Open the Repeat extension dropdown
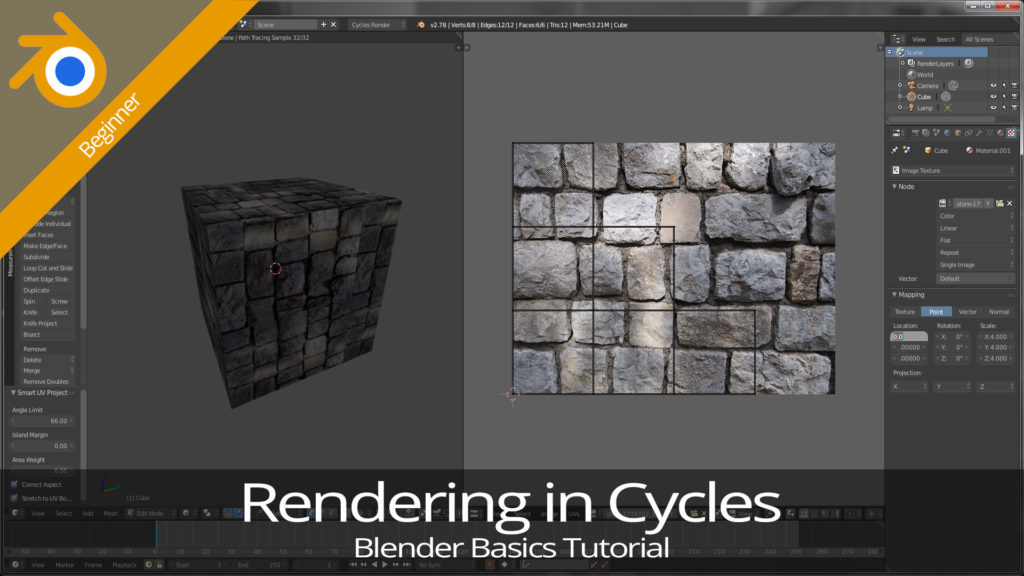This screenshot has width=1024, height=576. click(976, 253)
